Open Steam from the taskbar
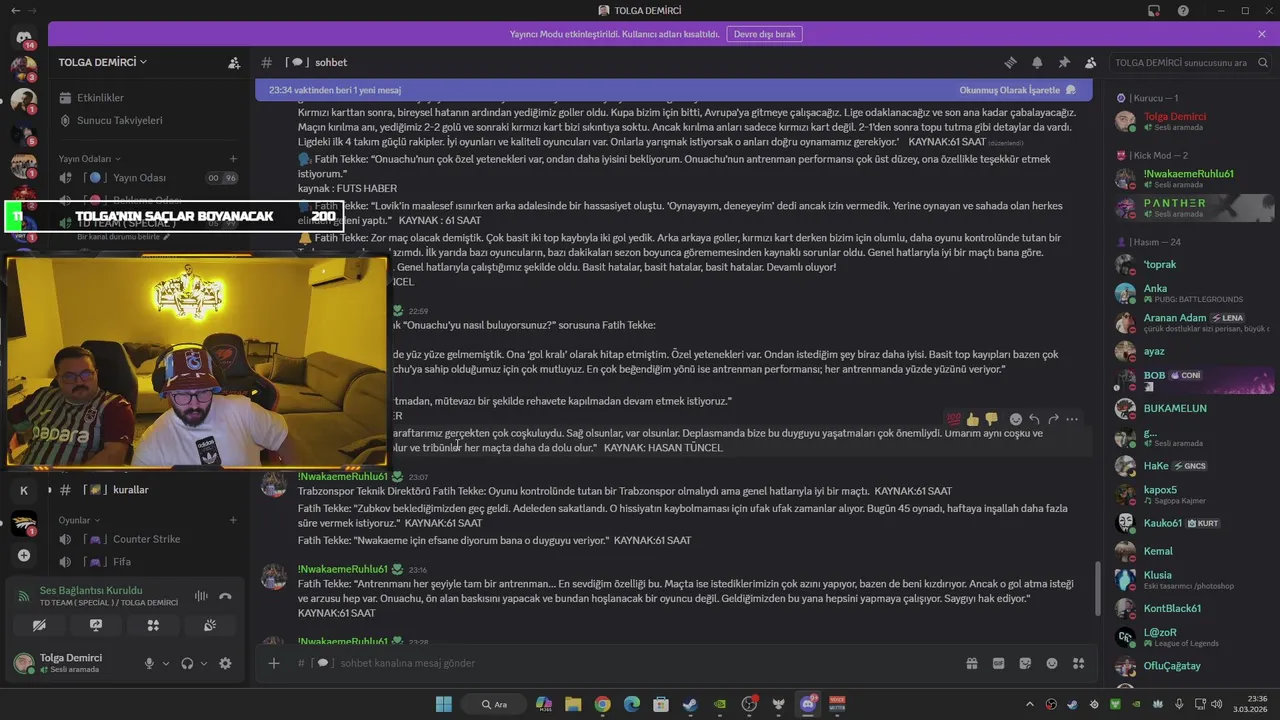The height and width of the screenshot is (720, 1280). [x=690, y=704]
